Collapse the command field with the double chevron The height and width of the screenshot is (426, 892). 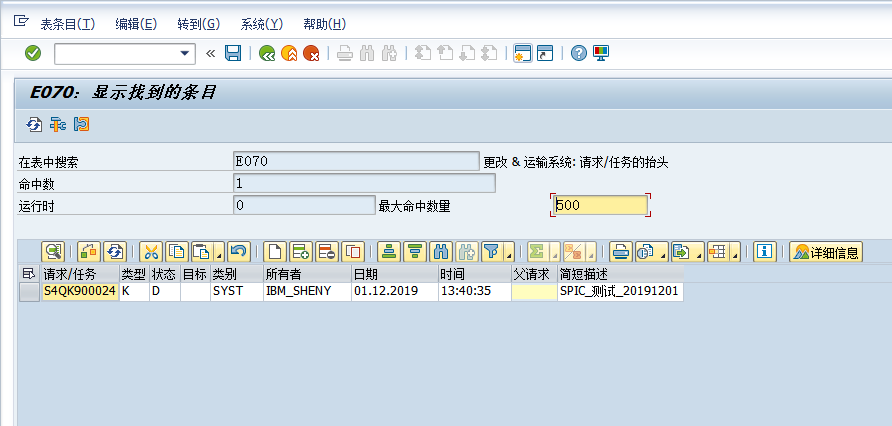pos(210,53)
